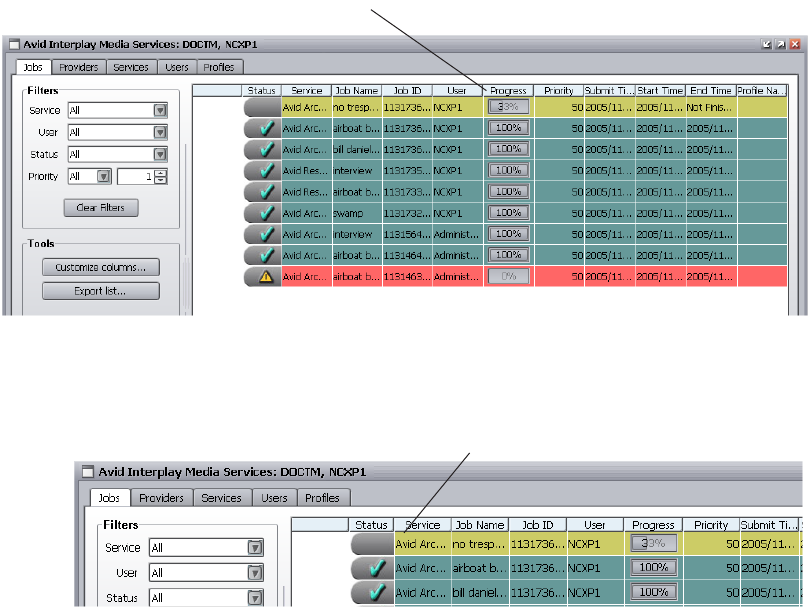Screen dimensions: 810x609
Task: Switch to the Profiles tab in lower window
Action: point(322,498)
